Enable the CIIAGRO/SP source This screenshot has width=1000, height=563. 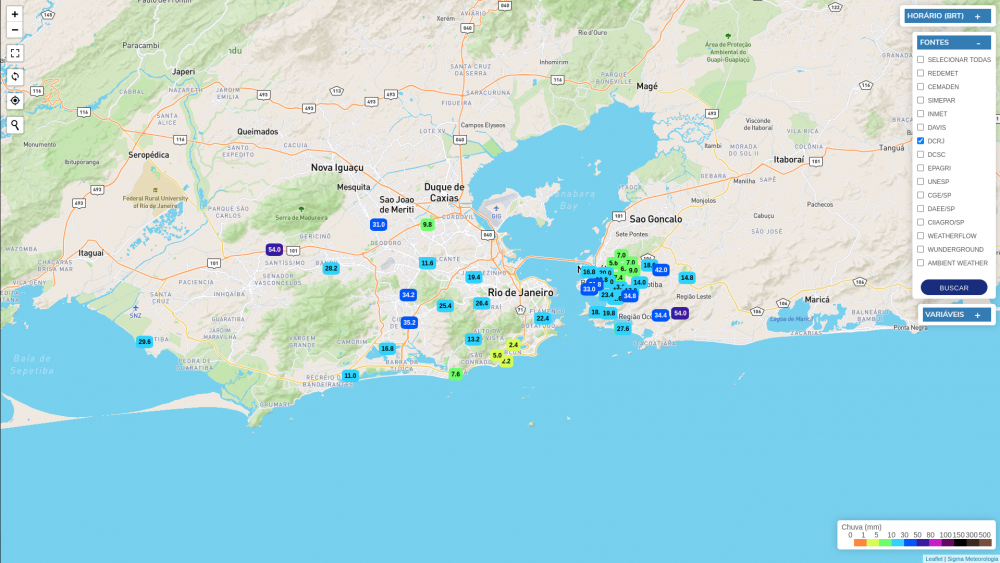920,222
